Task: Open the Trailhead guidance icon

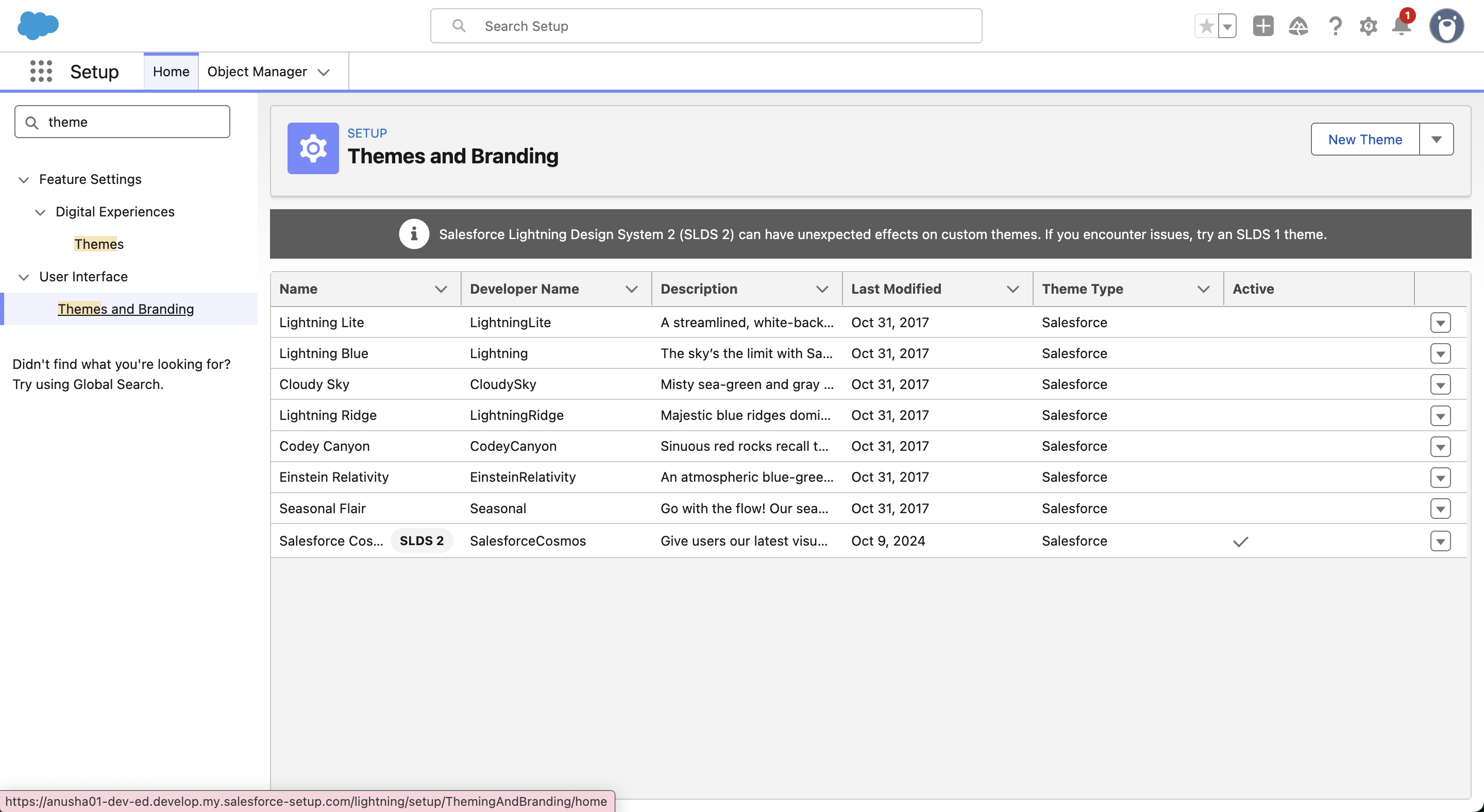Action: click(1298, 26)
